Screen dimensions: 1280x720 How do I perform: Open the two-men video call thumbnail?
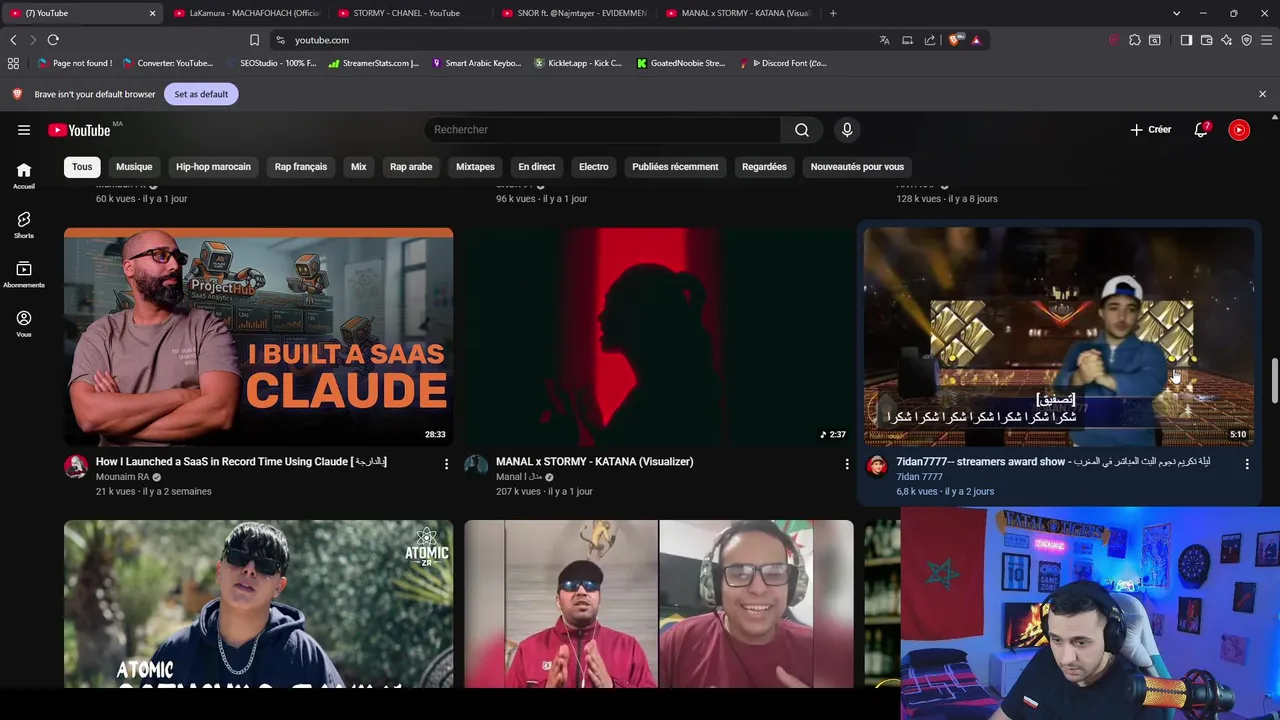(x=659, y=604)
